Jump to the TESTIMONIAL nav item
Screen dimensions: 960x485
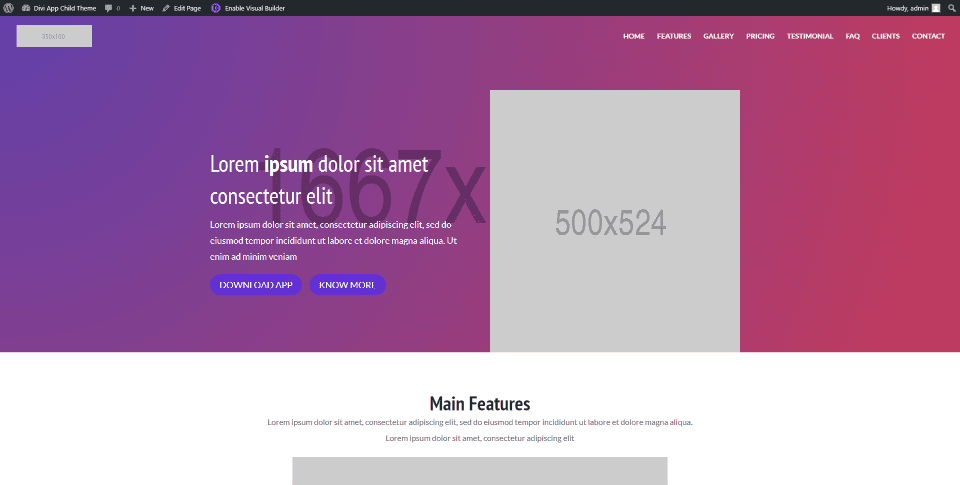click(x=810, y=36)
